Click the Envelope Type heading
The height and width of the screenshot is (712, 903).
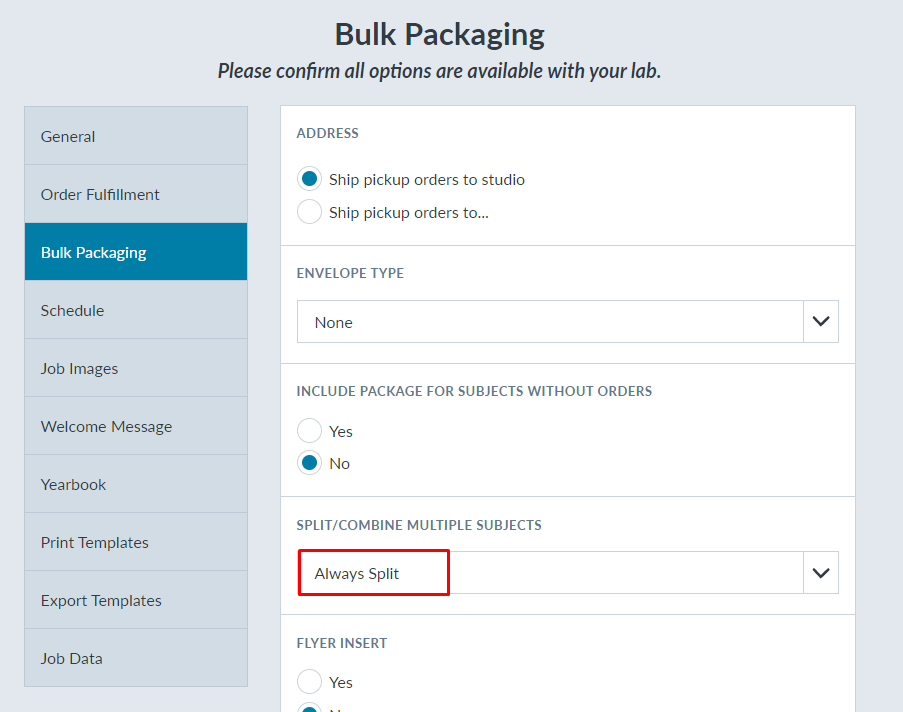[x=350, y=273]
